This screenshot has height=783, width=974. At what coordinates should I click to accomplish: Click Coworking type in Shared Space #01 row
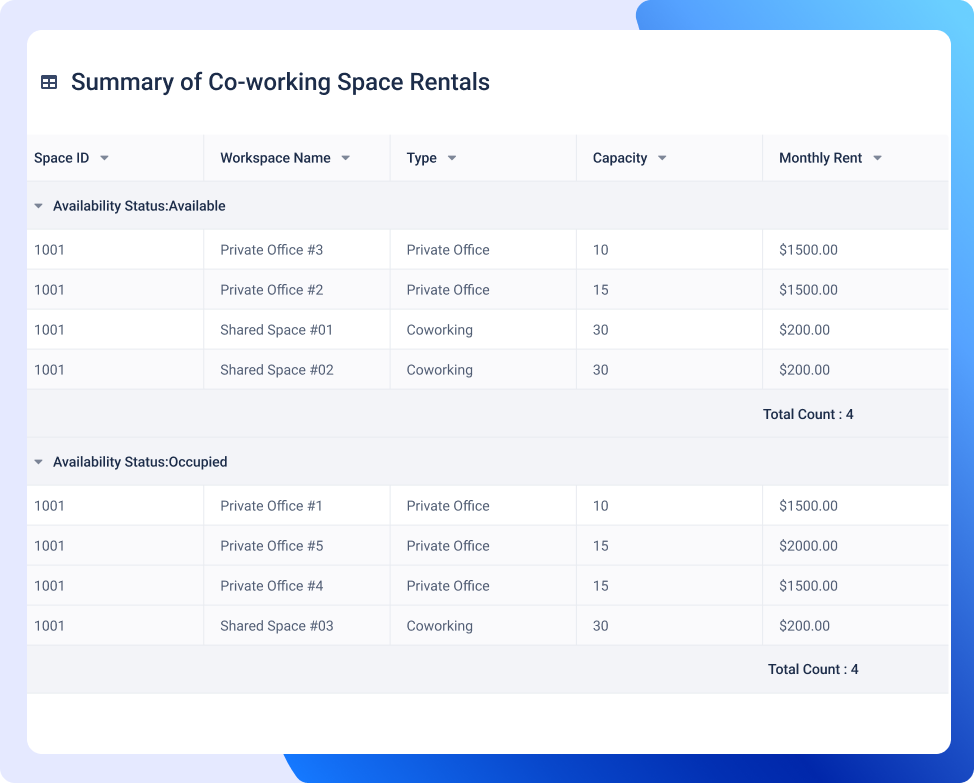click(440, 330)
